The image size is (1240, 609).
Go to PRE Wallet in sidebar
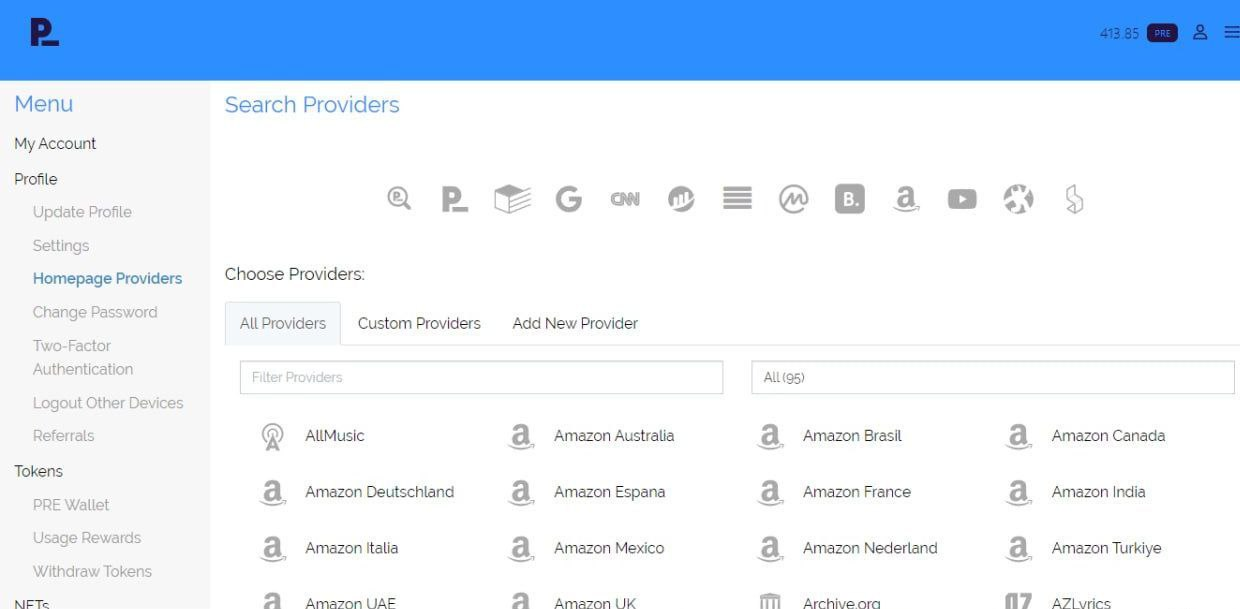(71, 505)
